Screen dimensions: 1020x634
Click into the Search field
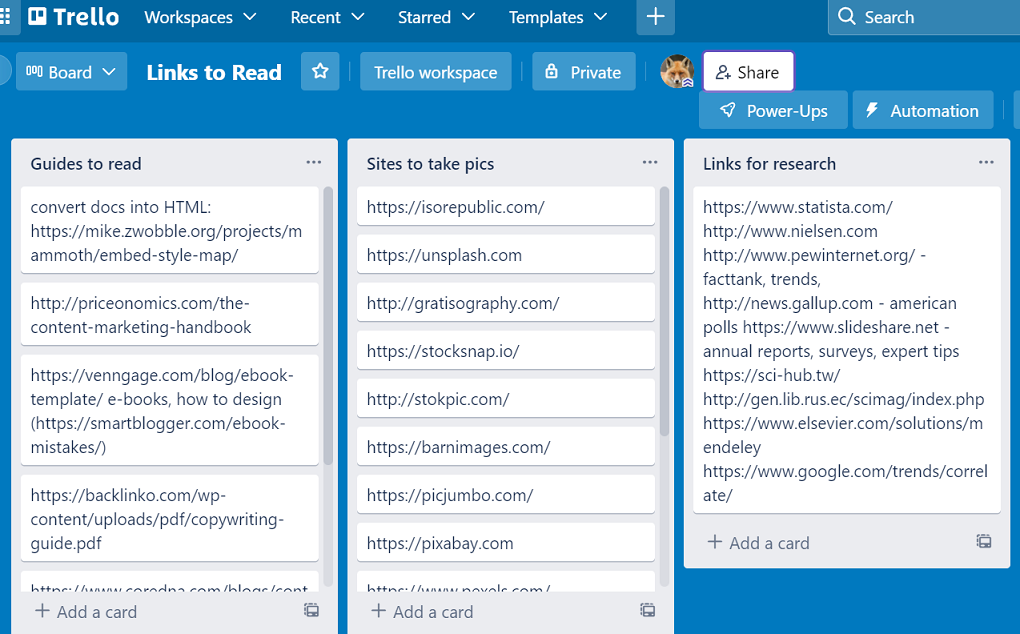tap(924, 17)
